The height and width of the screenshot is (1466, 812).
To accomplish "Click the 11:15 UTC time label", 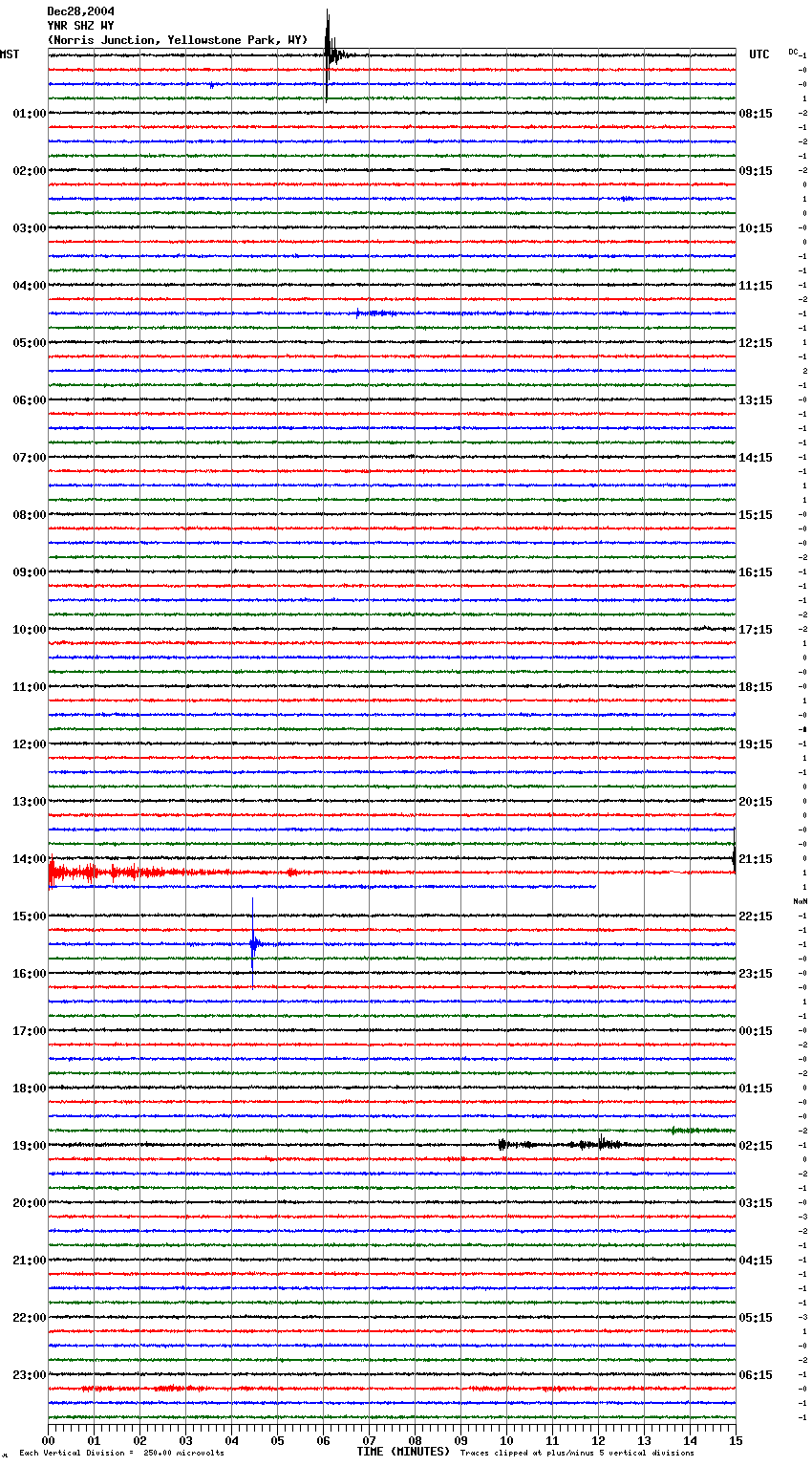I will tap(756, 286).
